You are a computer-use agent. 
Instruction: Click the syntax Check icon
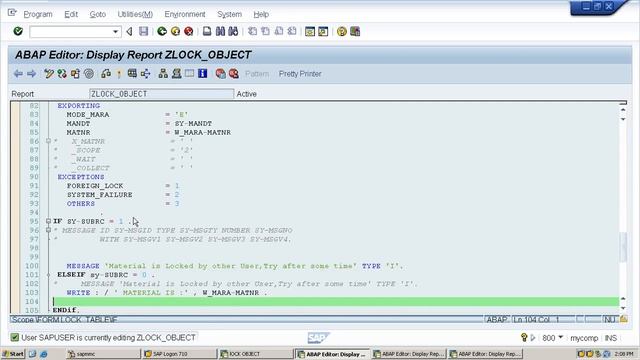[106, 74]
